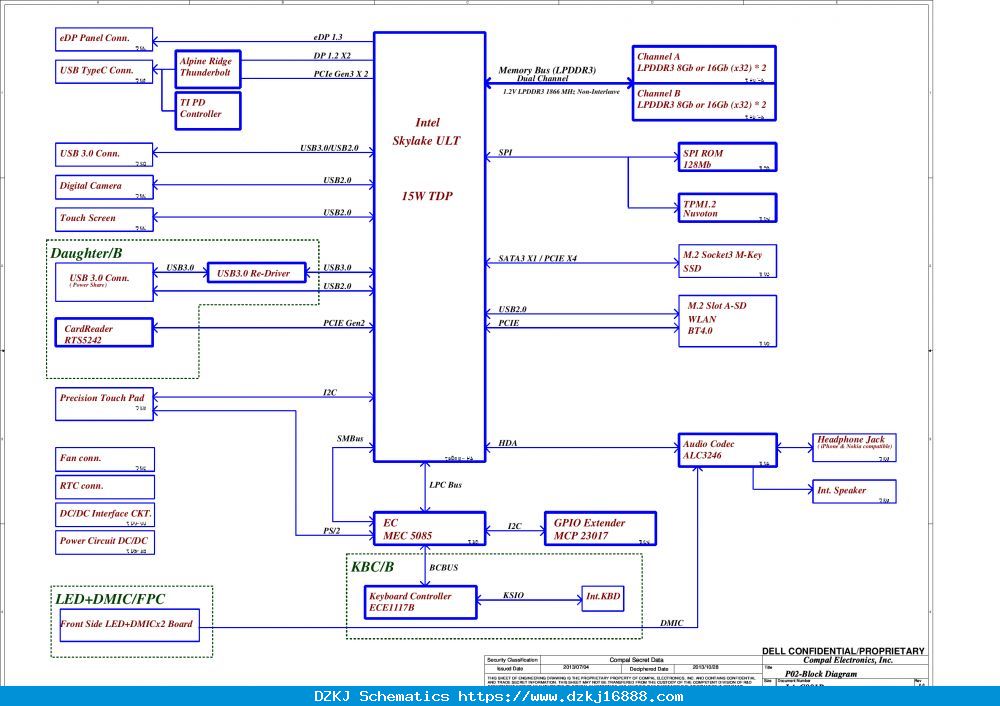The height and width of the screenshot is (706, 1000).
Task: Select the Int.KBD box
Action: coord(603,598)
